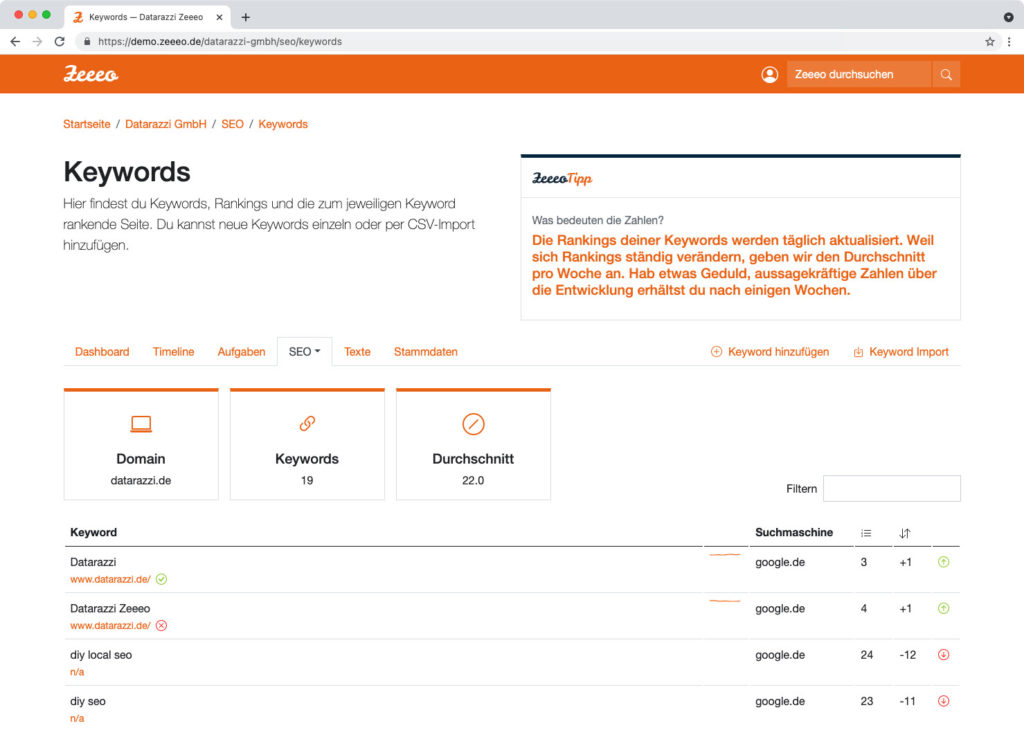The image size is (1024, 730).
Task: Click red down arrow in diy local seo row
Action: [943, 654]
